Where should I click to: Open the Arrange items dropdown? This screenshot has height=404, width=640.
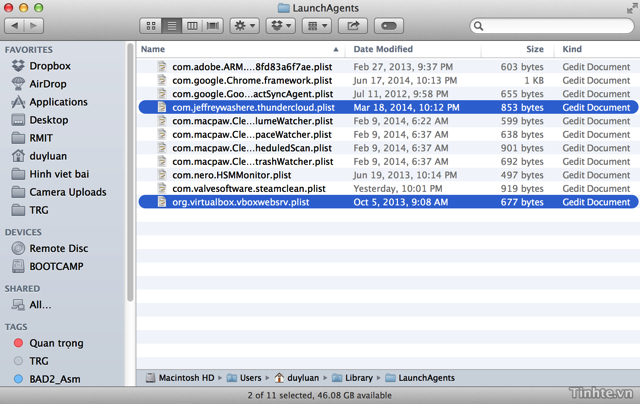317,26
